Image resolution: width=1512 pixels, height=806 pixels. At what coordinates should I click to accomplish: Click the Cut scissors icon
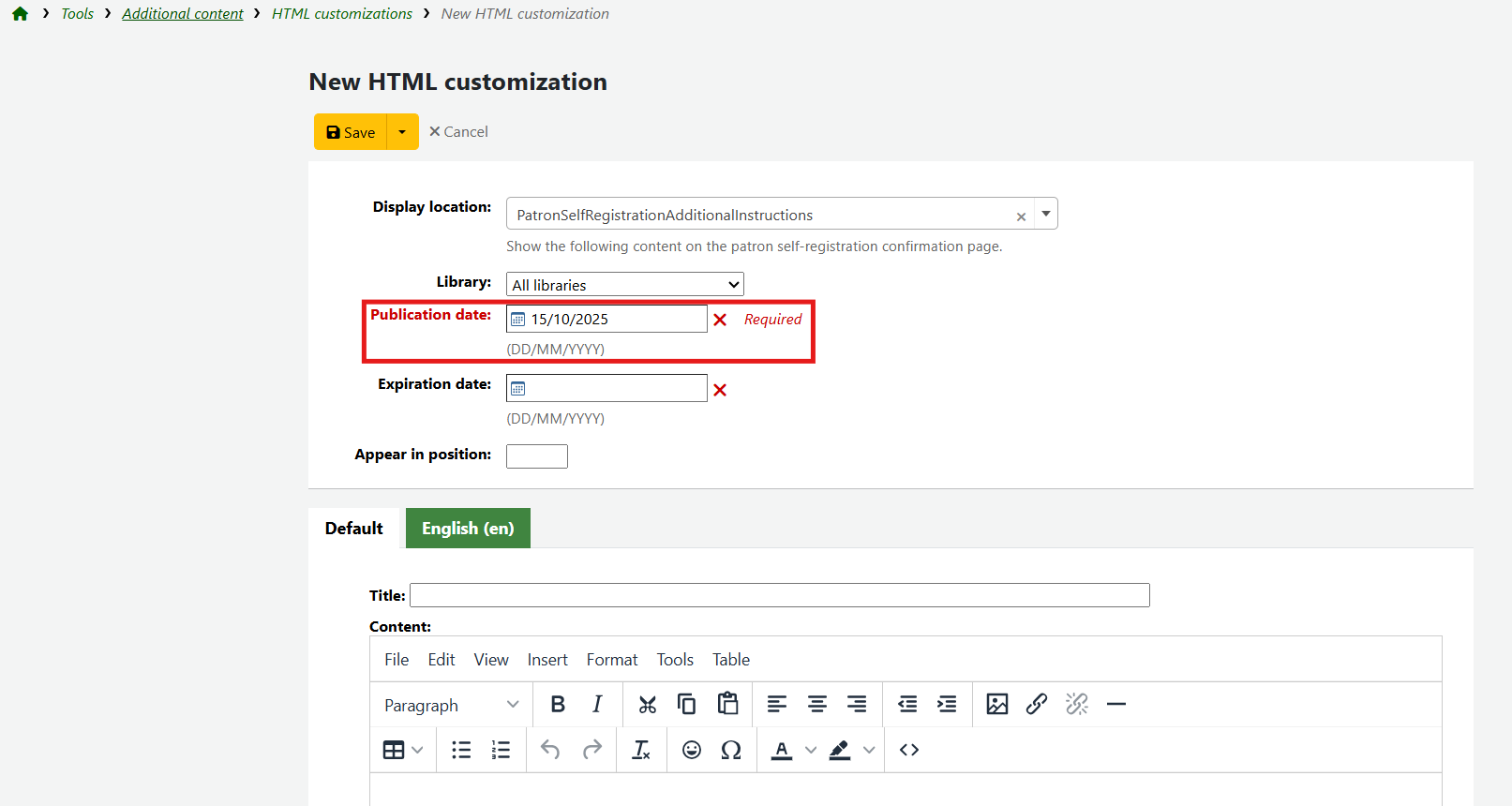[x=647, y=704]
